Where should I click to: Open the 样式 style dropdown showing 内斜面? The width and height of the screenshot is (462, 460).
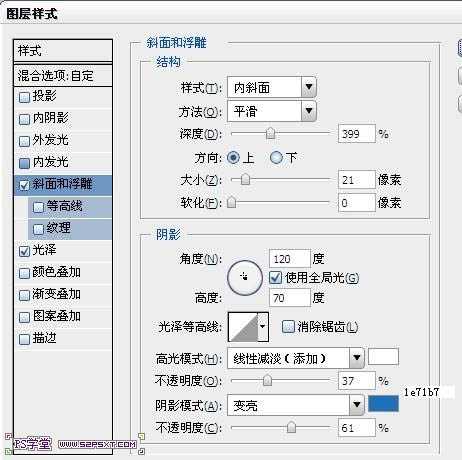pyautogui.click(x=272, y=87)
